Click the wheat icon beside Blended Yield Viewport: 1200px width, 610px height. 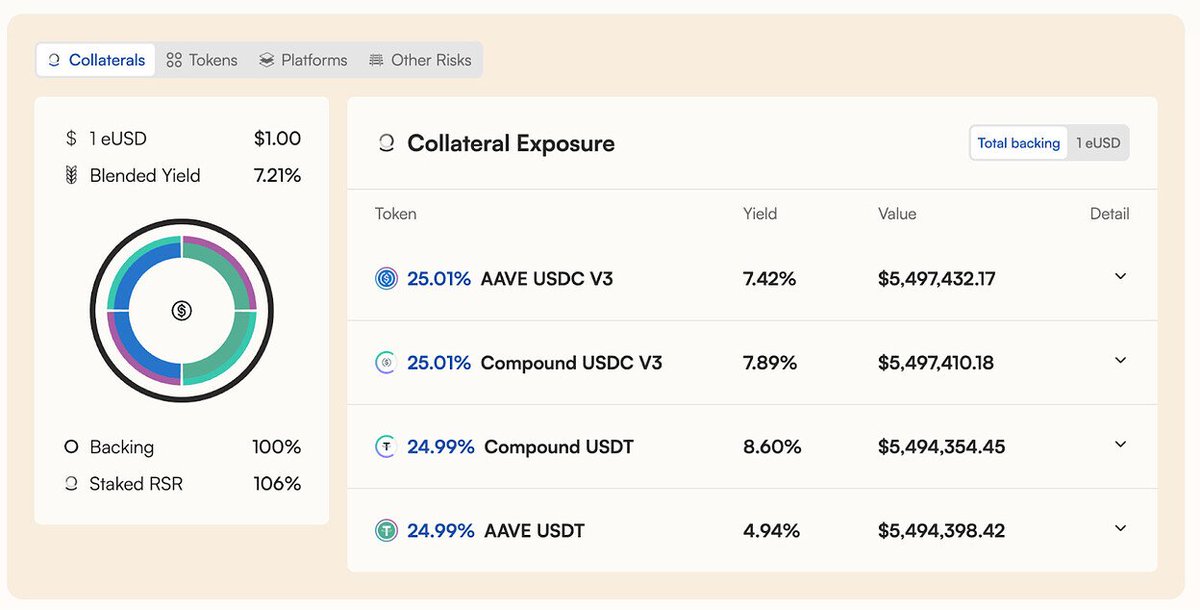tap(71, 176)
